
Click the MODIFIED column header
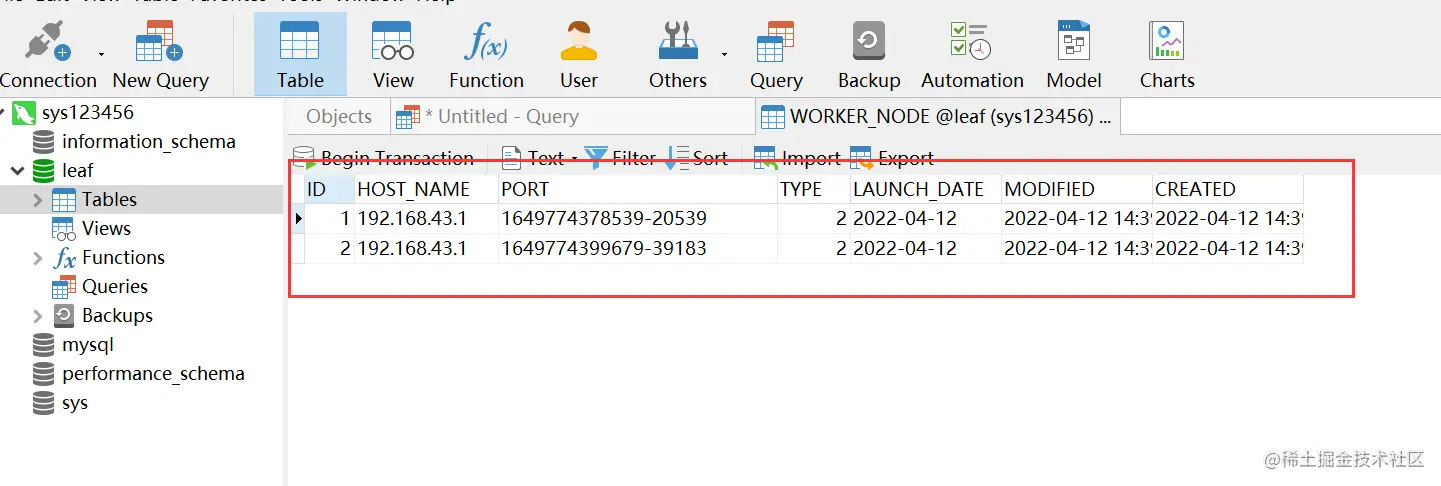pos(1077,189)
